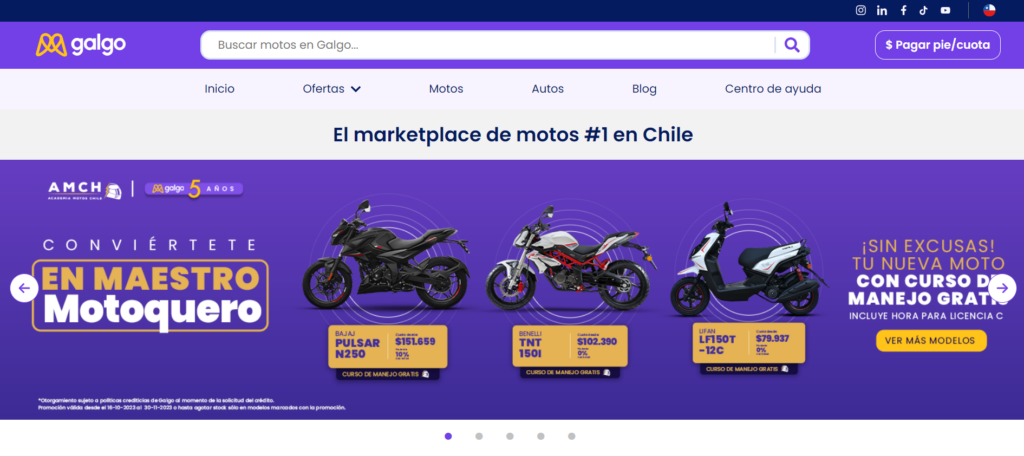This screenshot has width=1024, height=456.
Task: Select the third carousel dot
Action: pos(509,436)
